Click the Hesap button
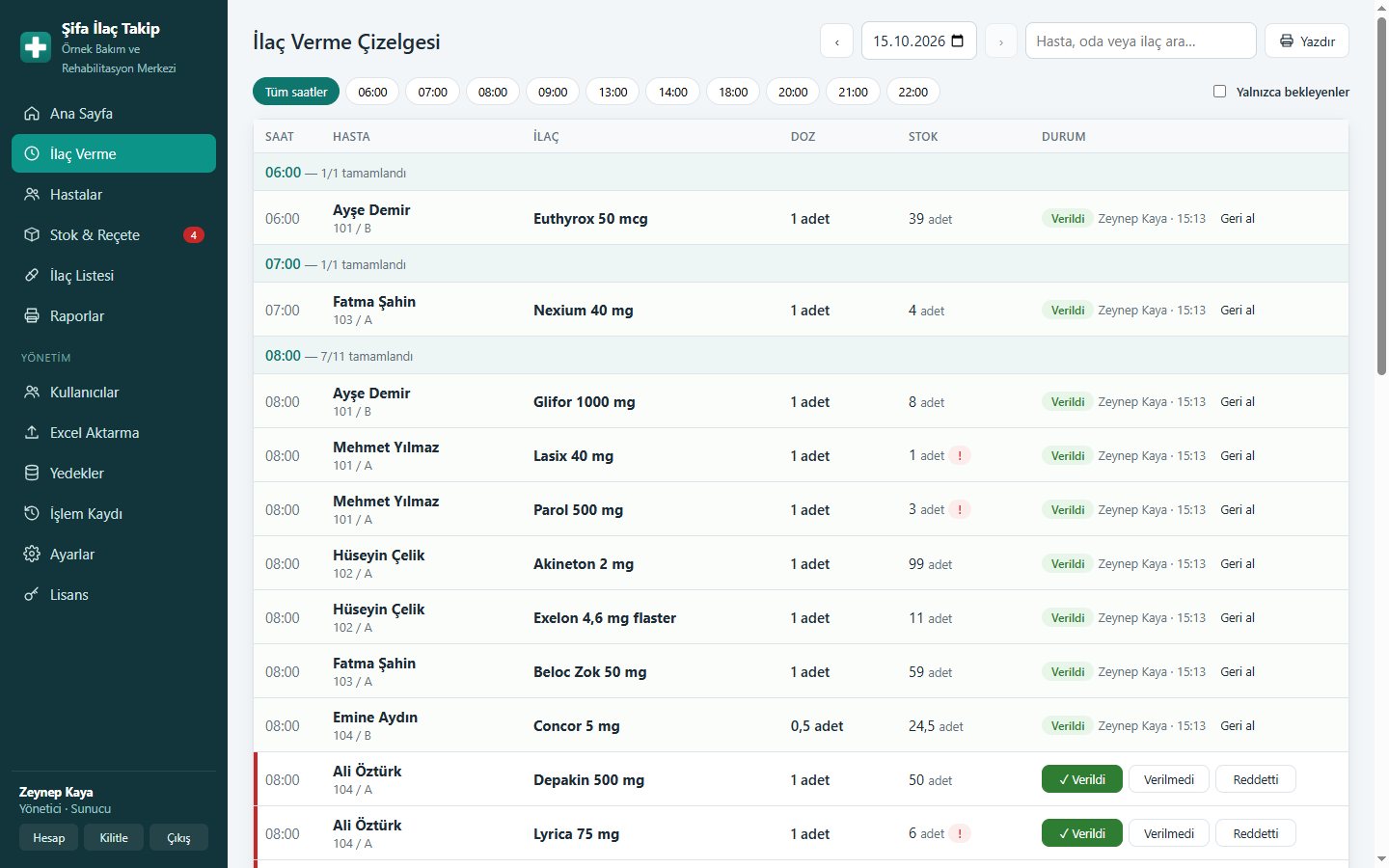Image resolution: width=1389 pixels, height=868 pixels. (x=49, y=837)
